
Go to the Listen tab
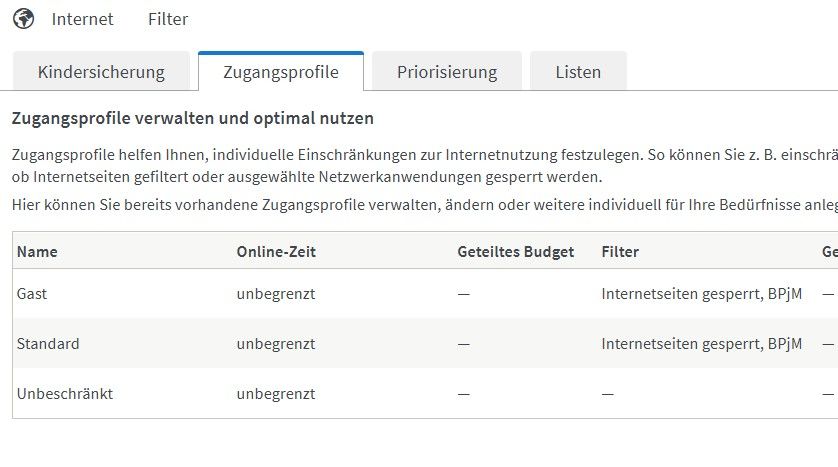[579, 72]
